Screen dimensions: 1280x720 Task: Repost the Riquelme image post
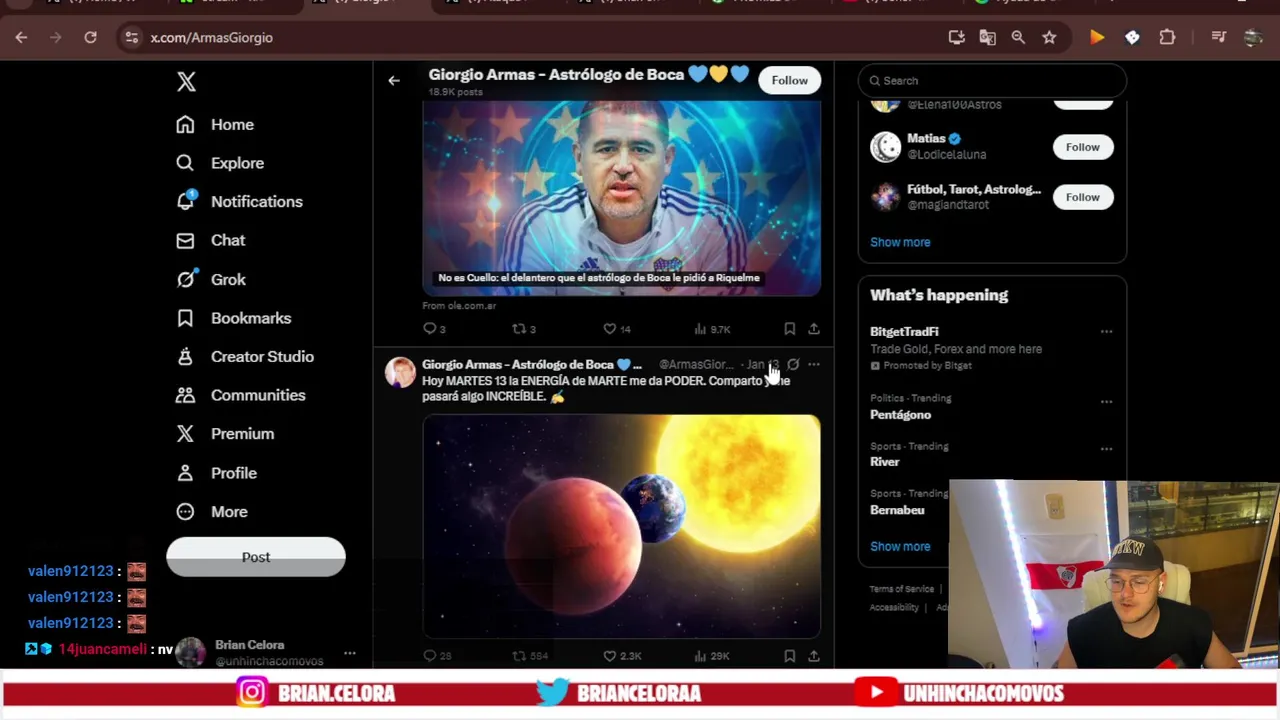point(524,329)
